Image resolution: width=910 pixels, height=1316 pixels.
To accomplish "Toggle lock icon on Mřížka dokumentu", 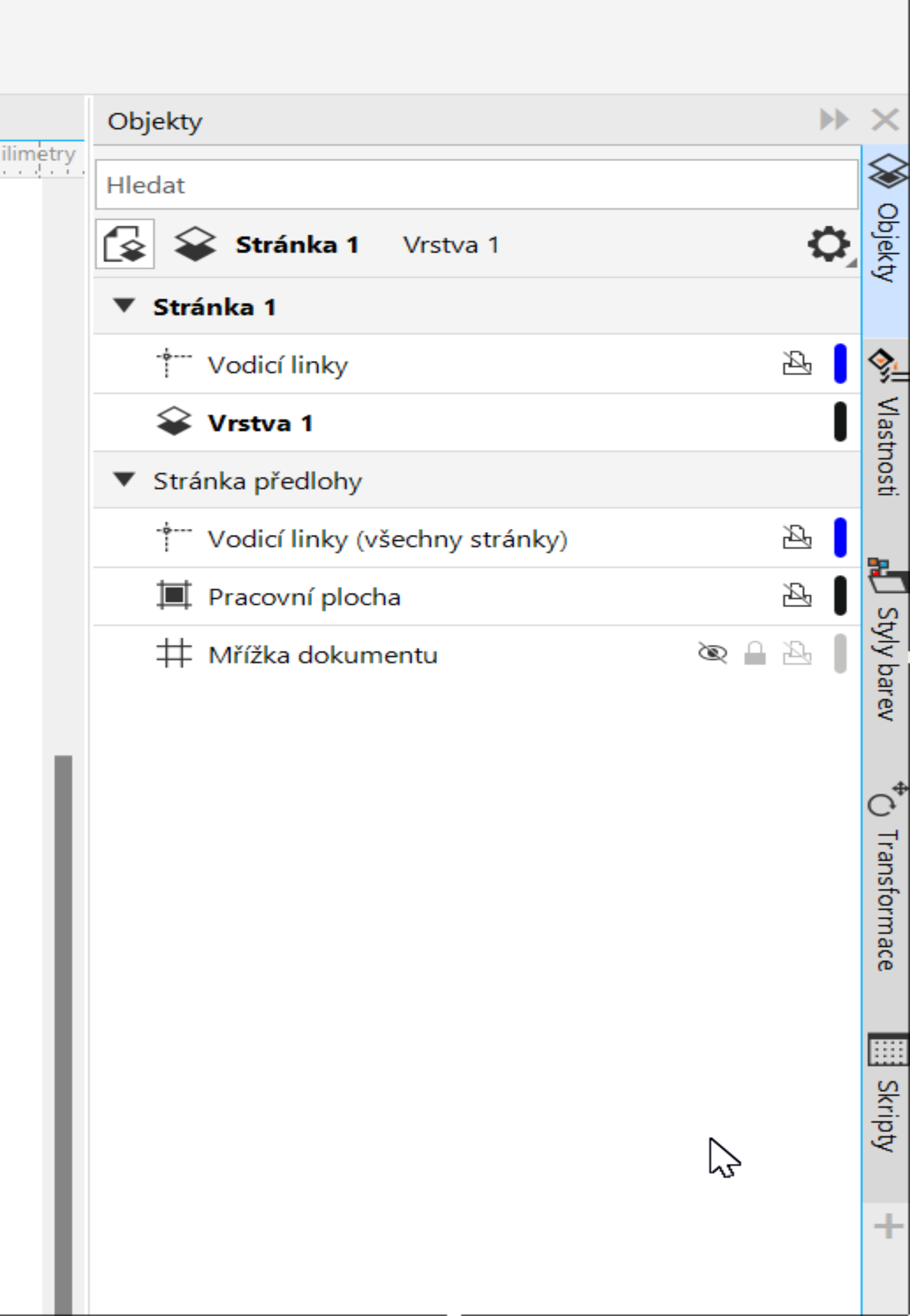I will click(755, 654).
